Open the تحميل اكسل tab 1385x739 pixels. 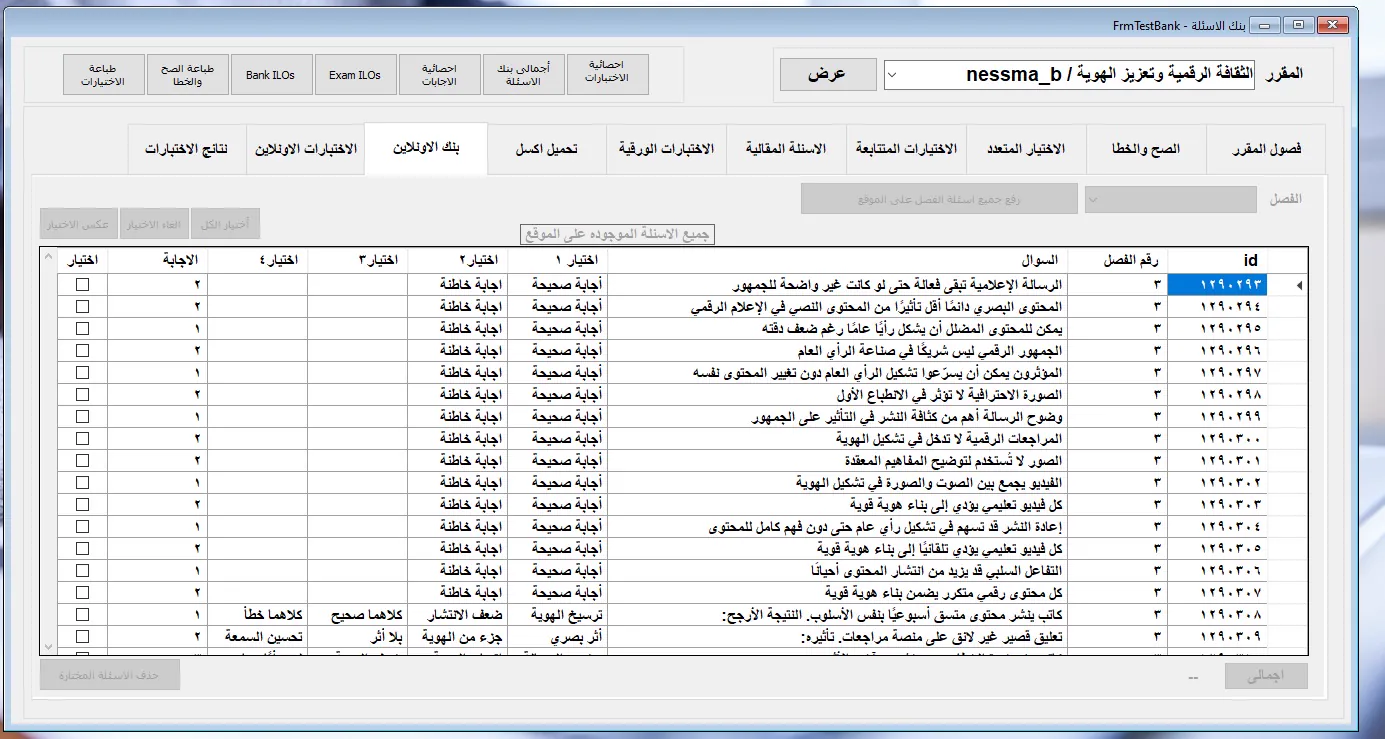546,149
